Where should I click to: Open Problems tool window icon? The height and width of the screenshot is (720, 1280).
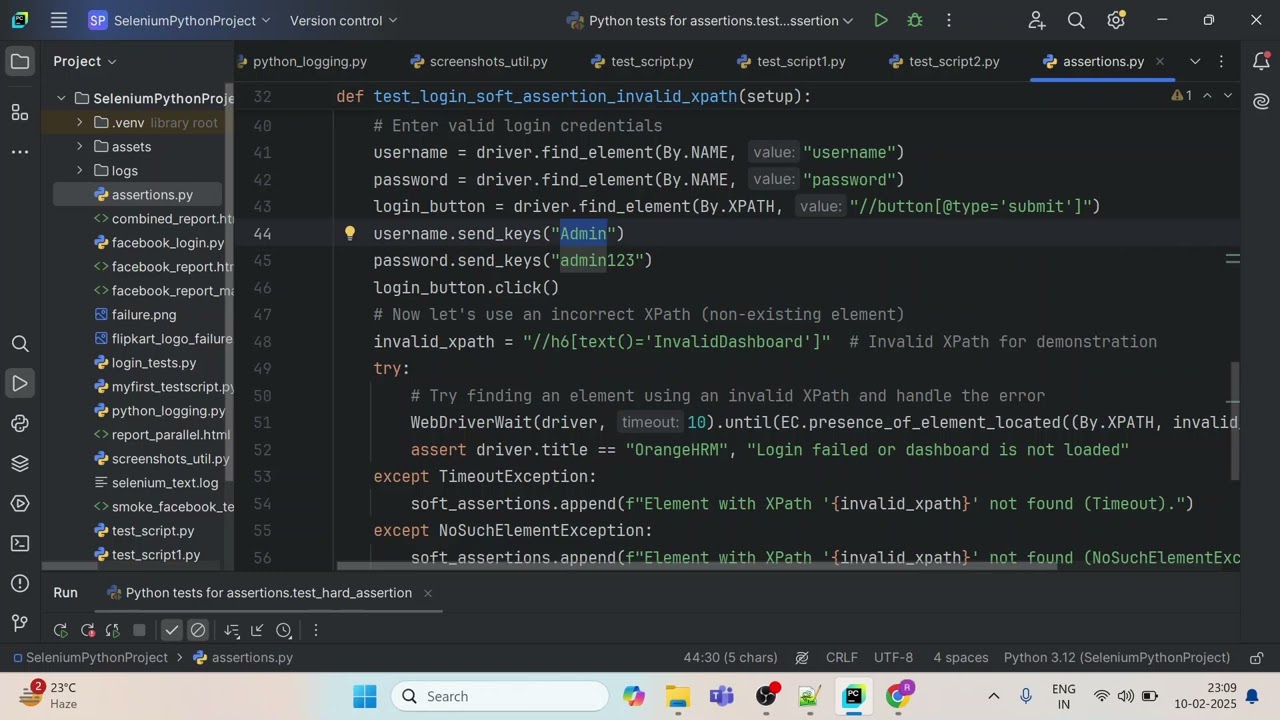coord(20,583)
